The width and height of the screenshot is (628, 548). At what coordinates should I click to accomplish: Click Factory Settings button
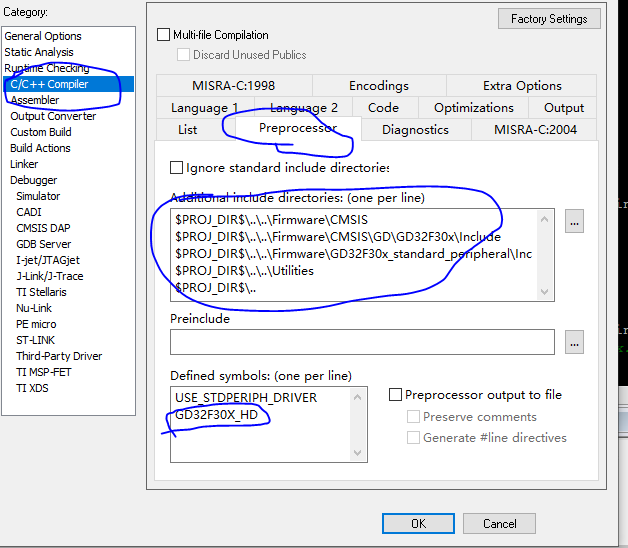[549, 19]
